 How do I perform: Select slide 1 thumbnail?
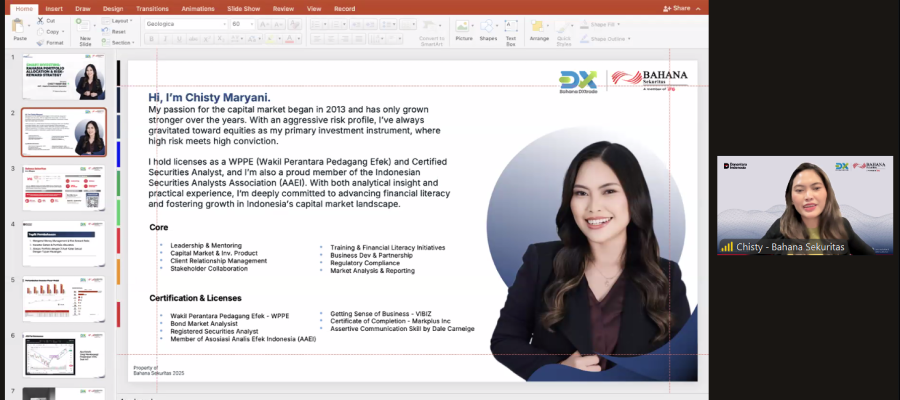[64, 76]
